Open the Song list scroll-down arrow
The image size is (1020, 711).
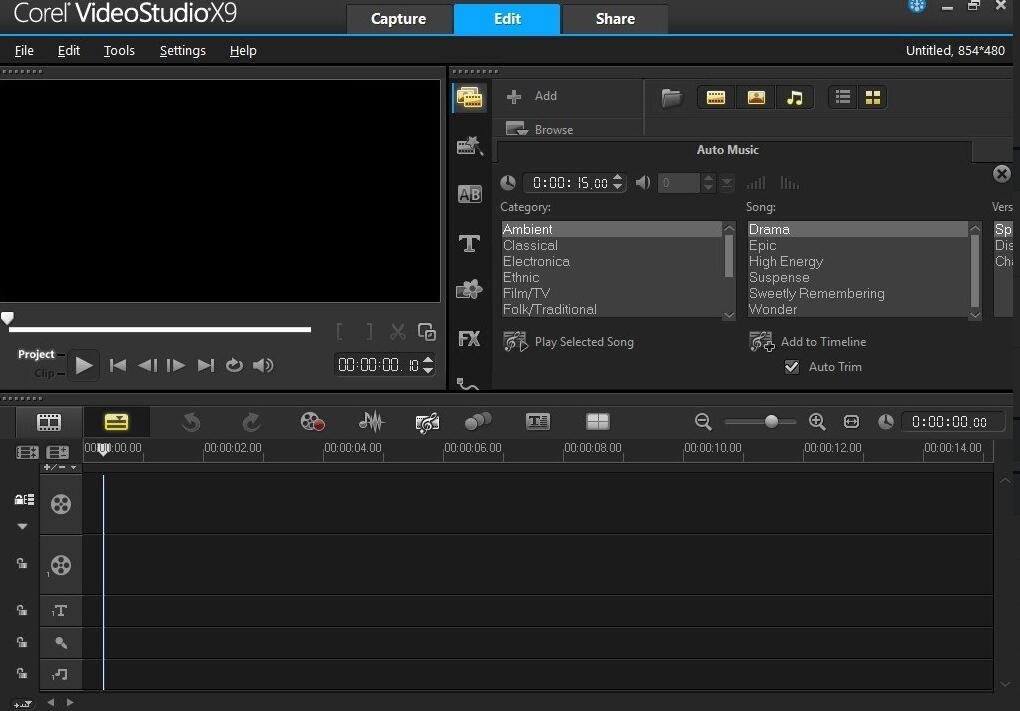[975, 313]
